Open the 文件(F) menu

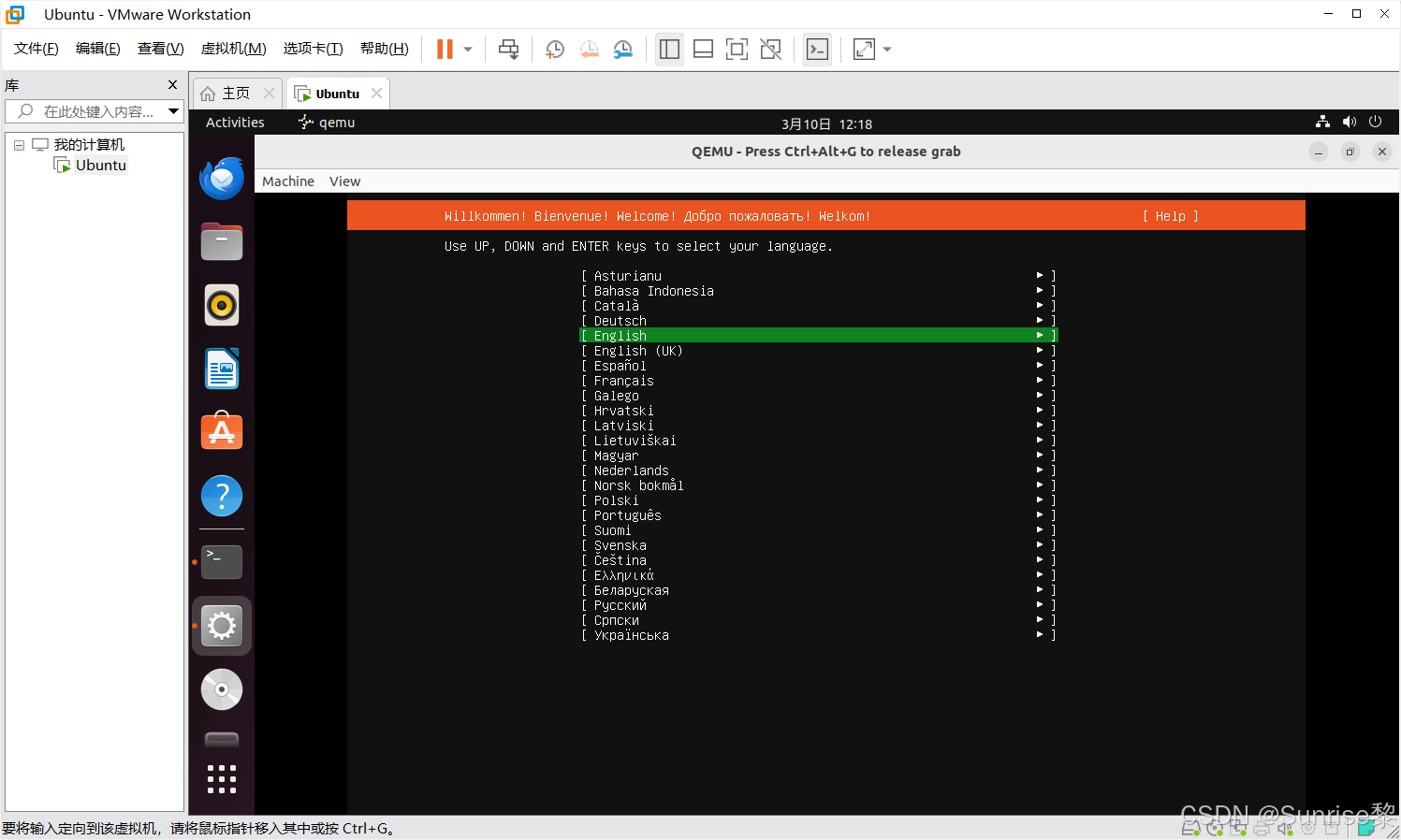pos(36,49)
